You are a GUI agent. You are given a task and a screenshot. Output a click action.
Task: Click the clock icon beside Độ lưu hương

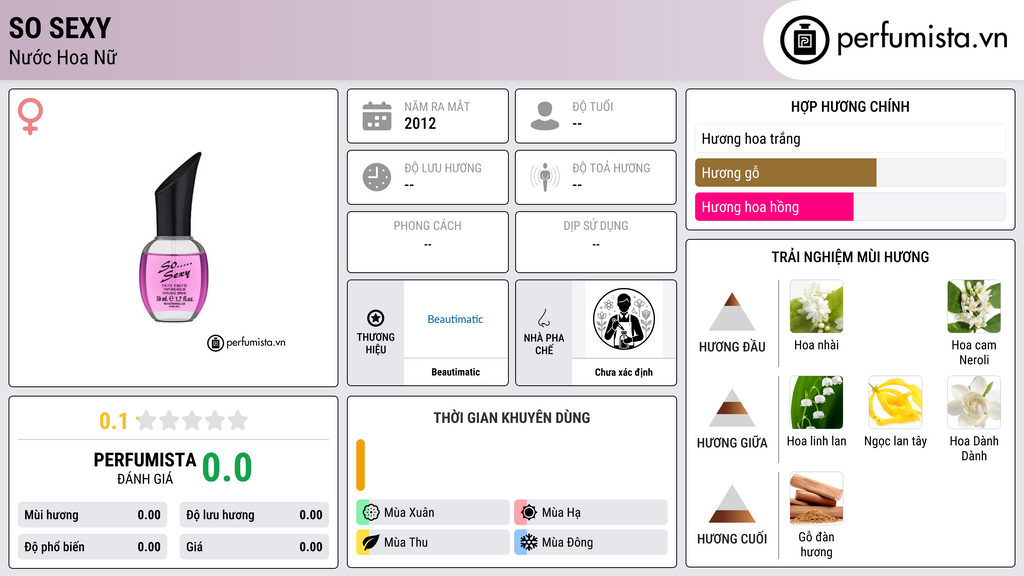[x=377, y=177]
